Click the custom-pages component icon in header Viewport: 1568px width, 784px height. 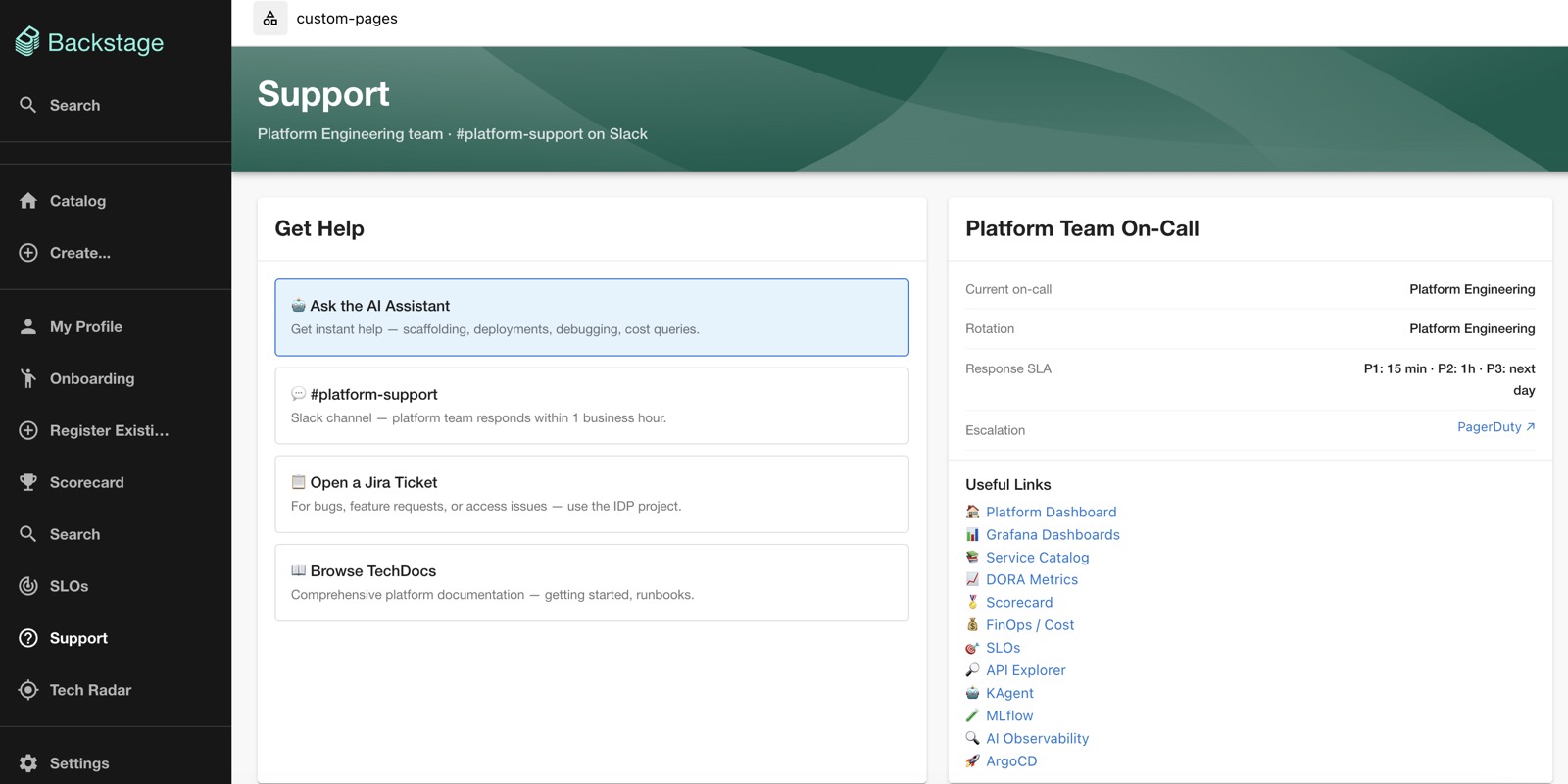270,18
